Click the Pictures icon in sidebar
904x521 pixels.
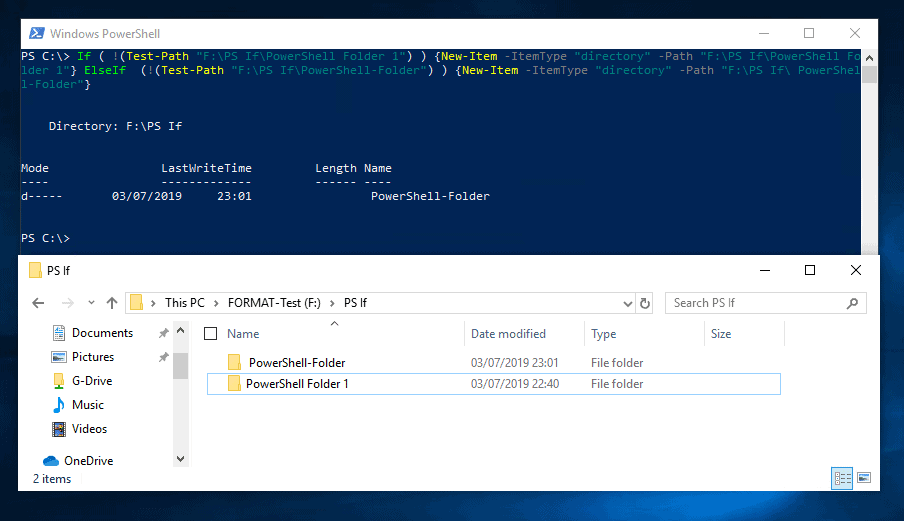(59, 357)
